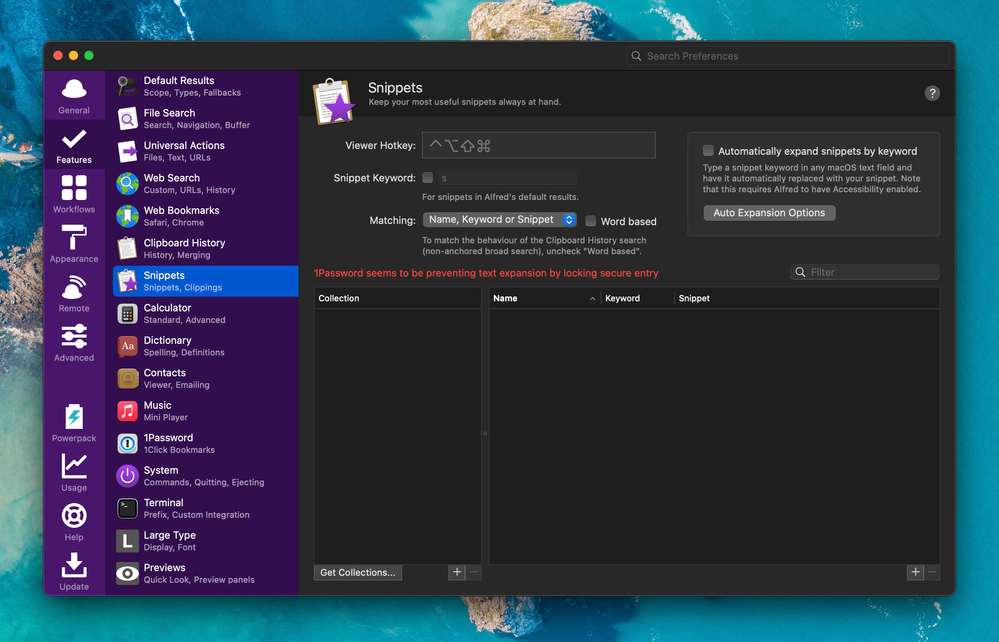Image resolution: width=999 pixels, height=642 pixels.
Task: Toggle the Word based checkbox
Action: (591, 221)
